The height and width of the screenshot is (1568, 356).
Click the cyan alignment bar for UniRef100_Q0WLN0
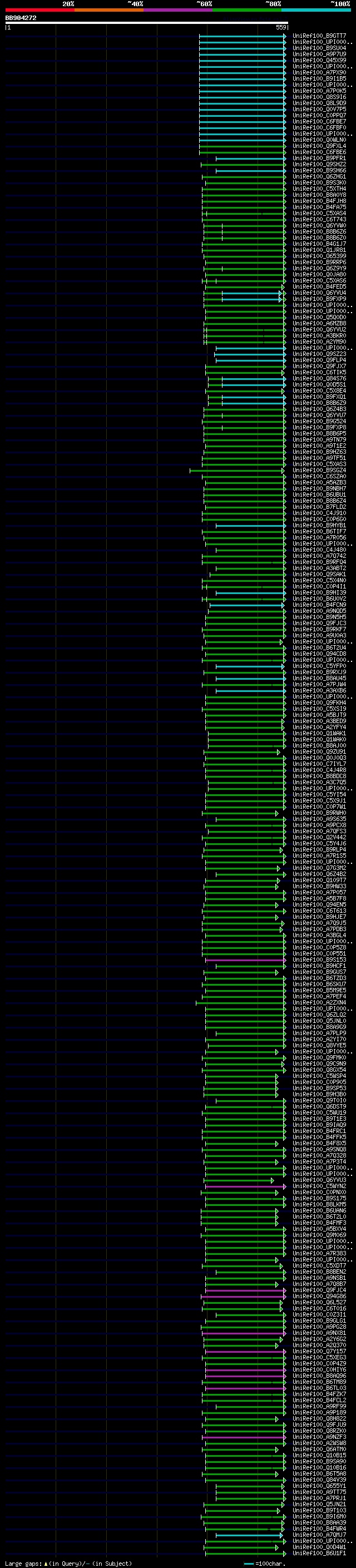[x=242, y=140]
